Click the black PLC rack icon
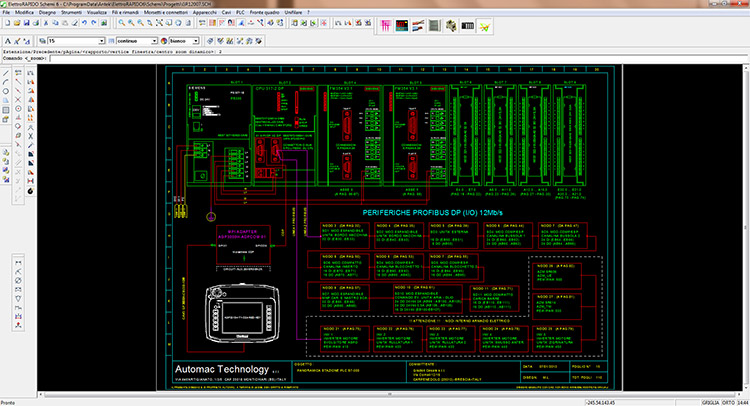The height and width of the screenshot is (406, 750). coord(467,26)
